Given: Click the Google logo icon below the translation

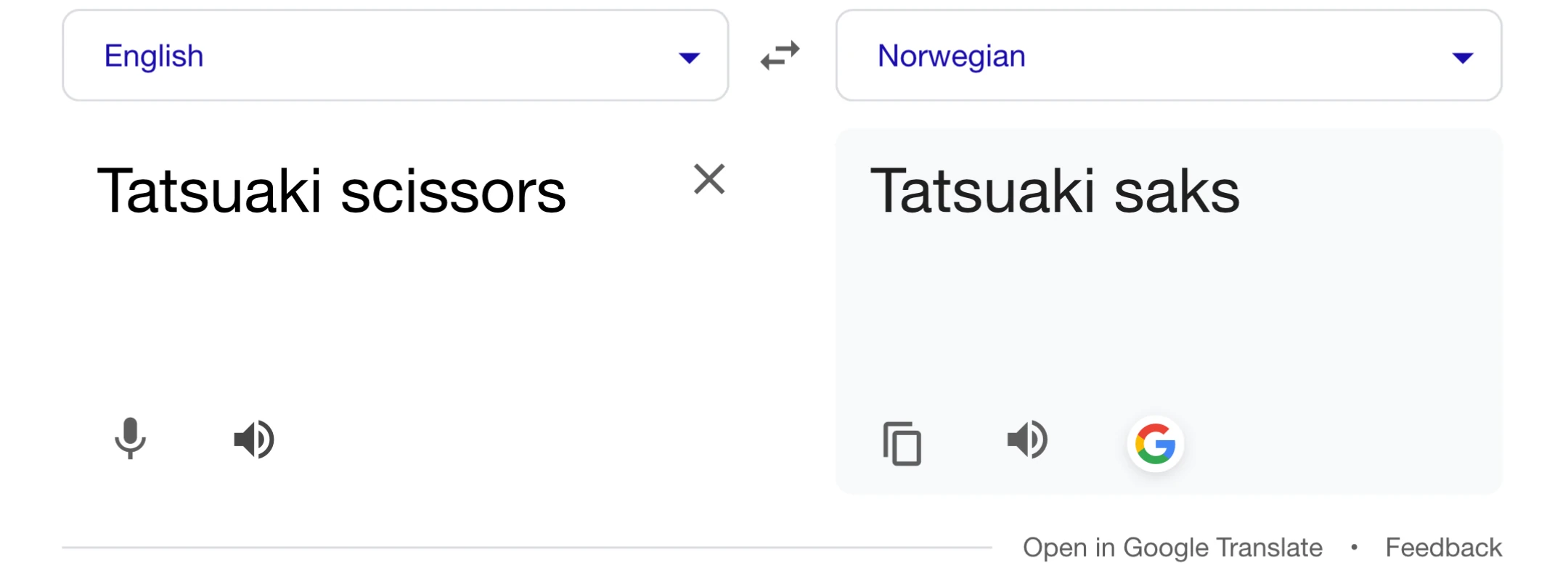Looking at the screenshot, I should [1156, 444].
